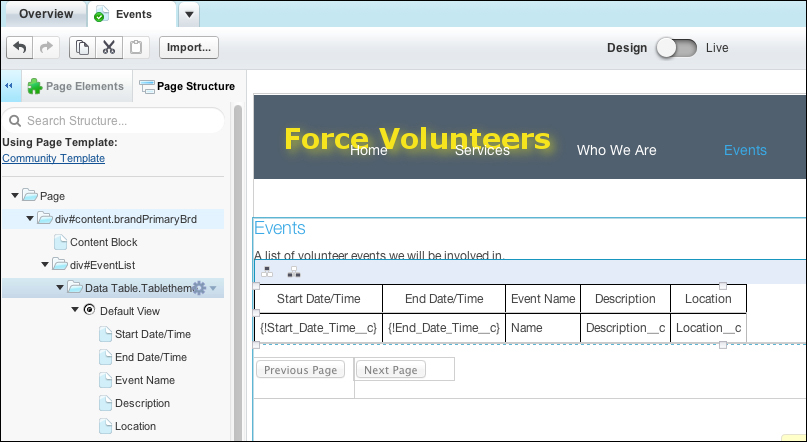
Task: Click the Paste clipboard icon
Action: coord(137,47)
